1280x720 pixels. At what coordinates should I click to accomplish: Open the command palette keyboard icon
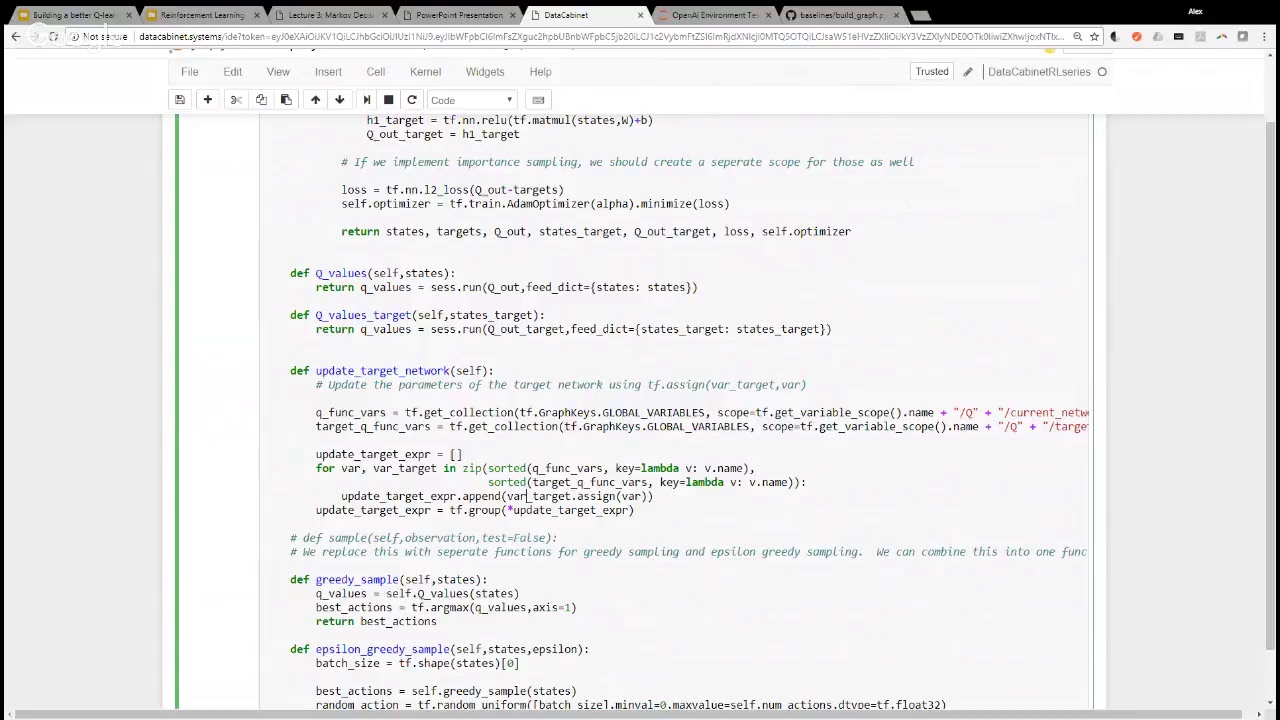[x=538, y=100]
